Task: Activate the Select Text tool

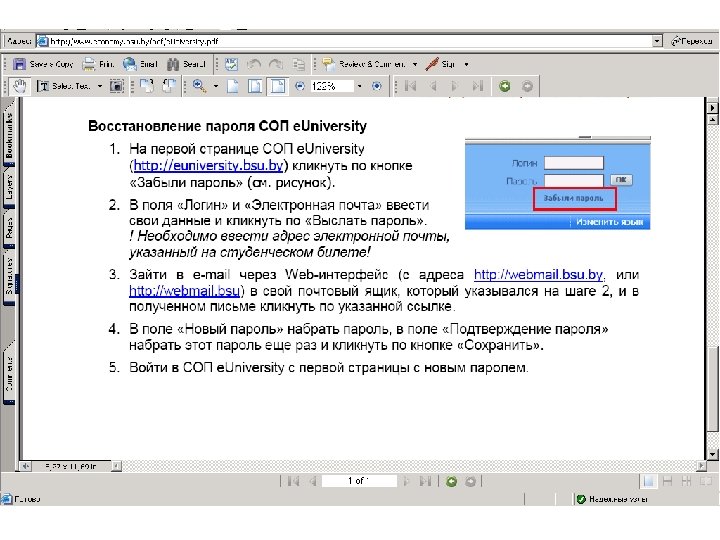Action: point(64,86)
